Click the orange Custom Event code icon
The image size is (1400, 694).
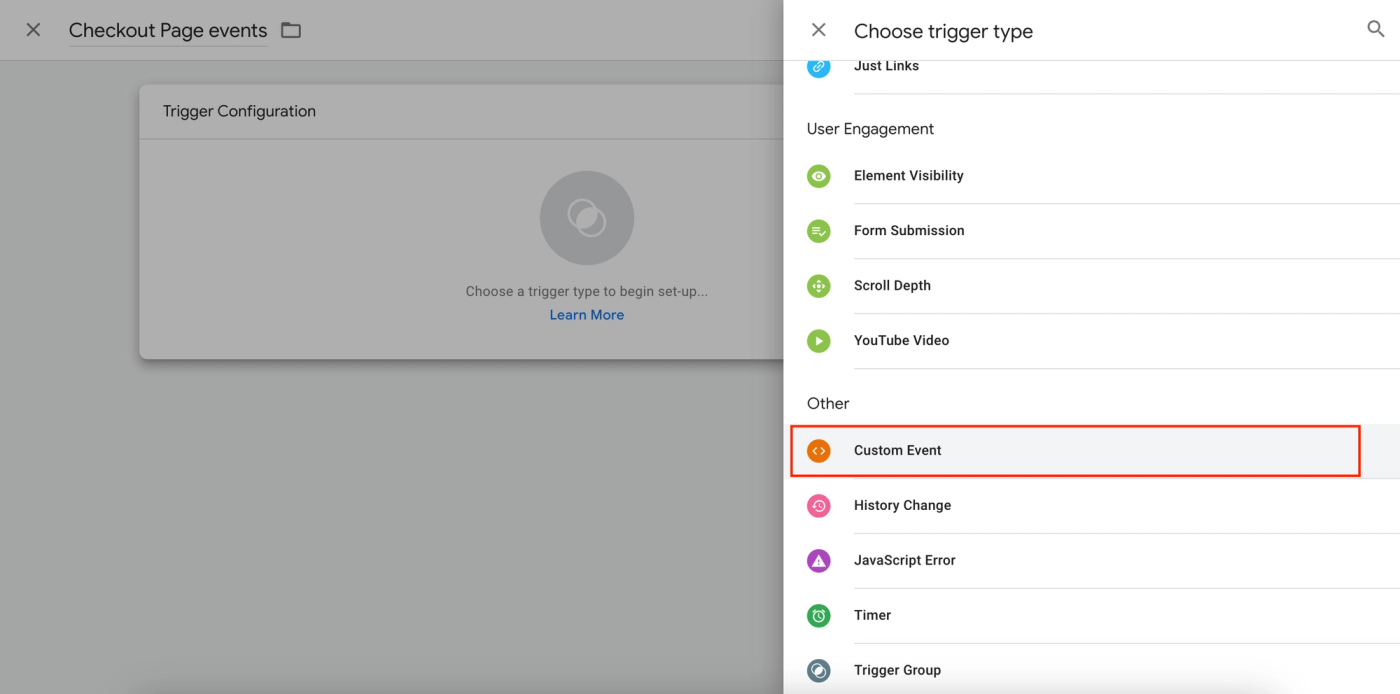(x=819, y=451)
